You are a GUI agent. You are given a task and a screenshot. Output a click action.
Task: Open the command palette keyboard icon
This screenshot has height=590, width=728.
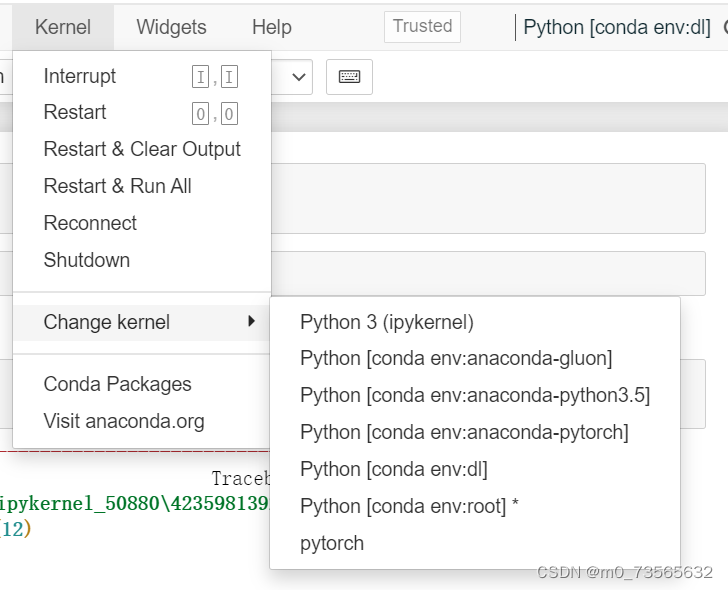pyautogui.click(x=349, y=77)
